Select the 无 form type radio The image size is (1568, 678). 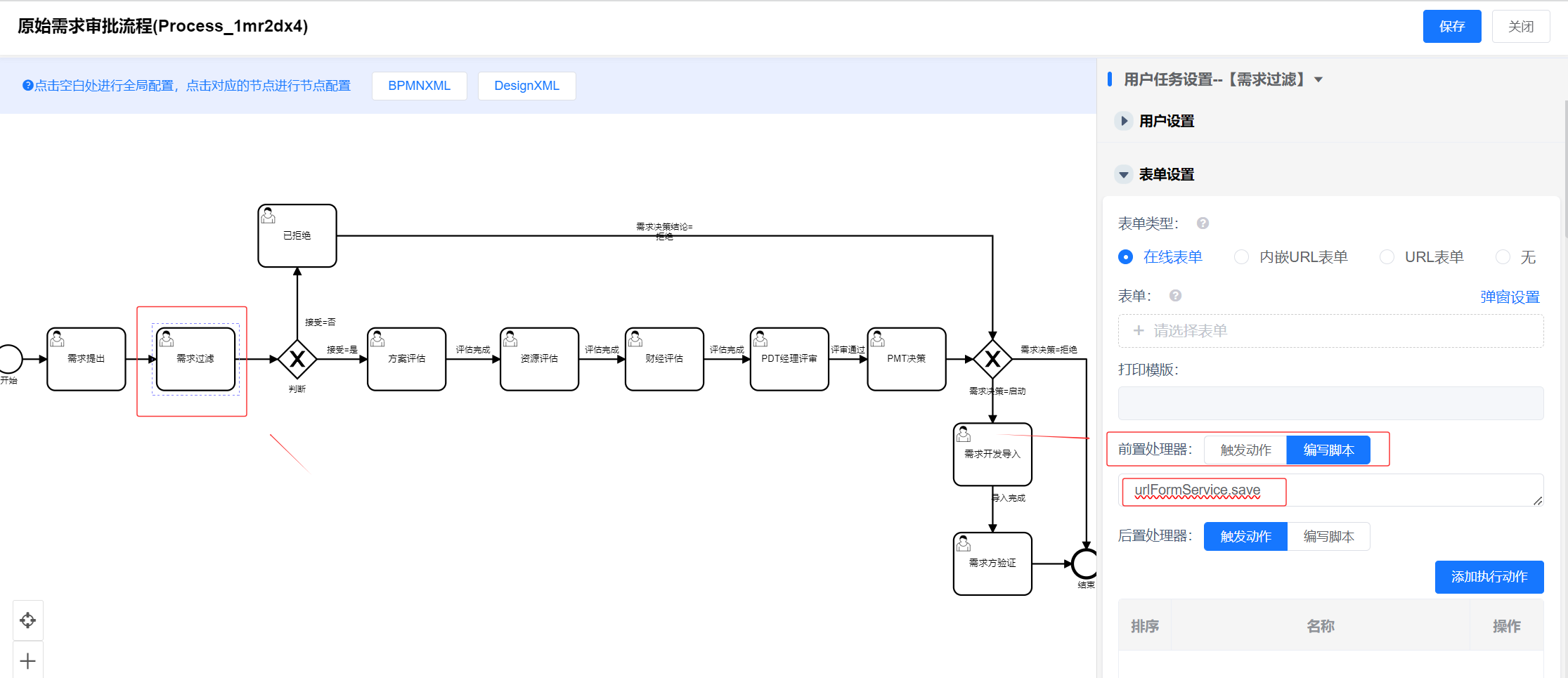(1503, 257)
